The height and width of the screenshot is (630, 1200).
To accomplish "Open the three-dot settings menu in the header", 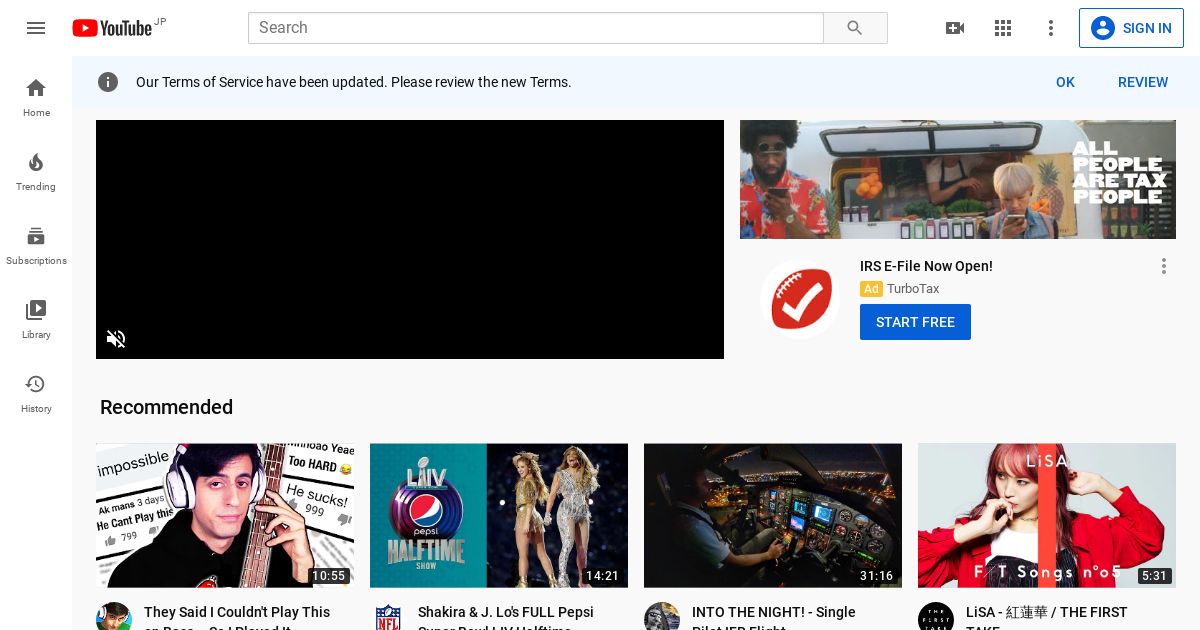I will click(x=1051, y=28).
